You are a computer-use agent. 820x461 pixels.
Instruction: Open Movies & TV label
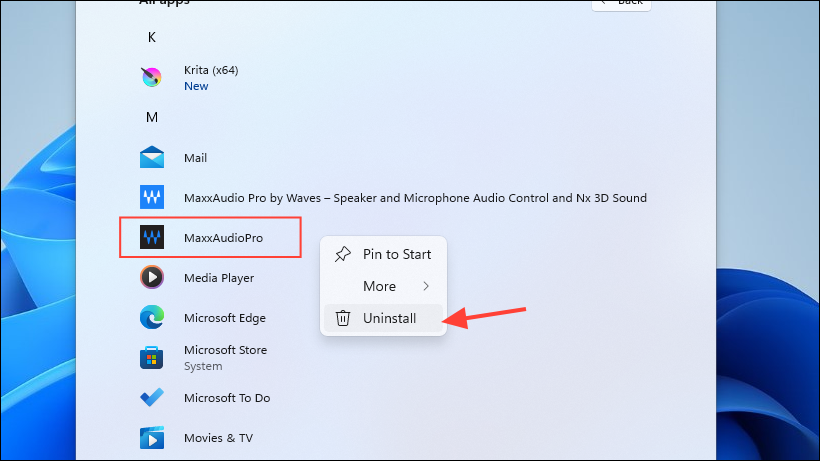pos(219,438)
